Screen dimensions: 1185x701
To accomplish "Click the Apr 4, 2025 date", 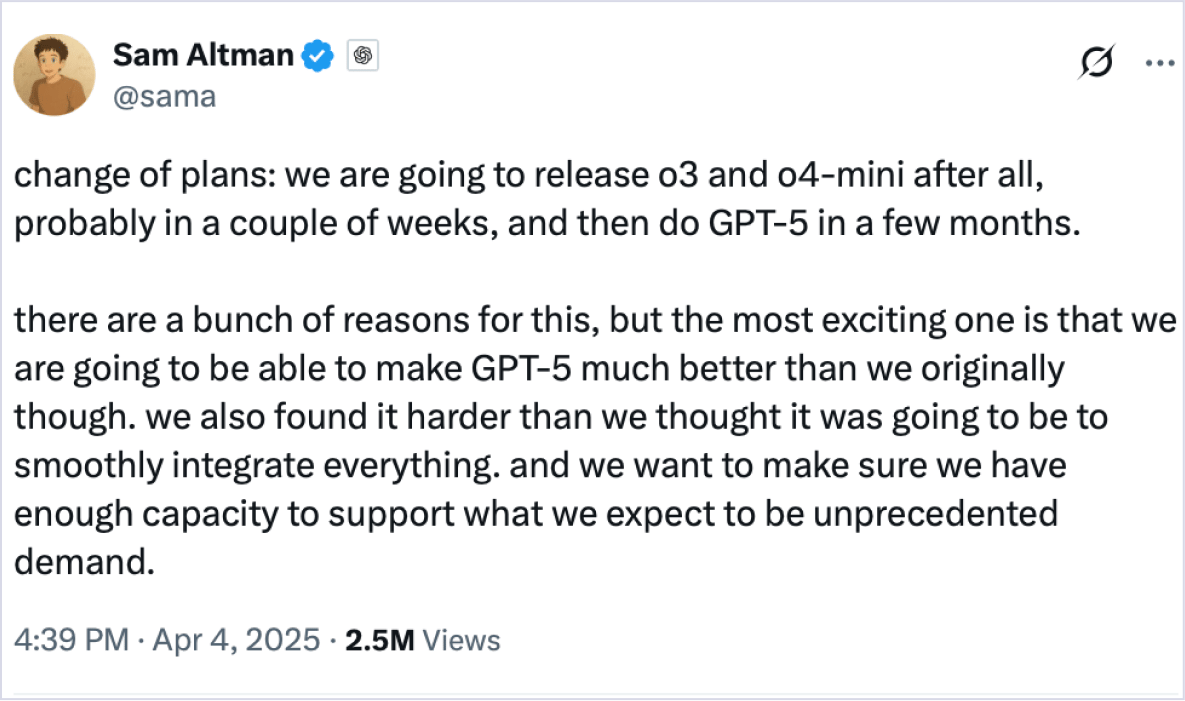I will click(x=237, y=640).
